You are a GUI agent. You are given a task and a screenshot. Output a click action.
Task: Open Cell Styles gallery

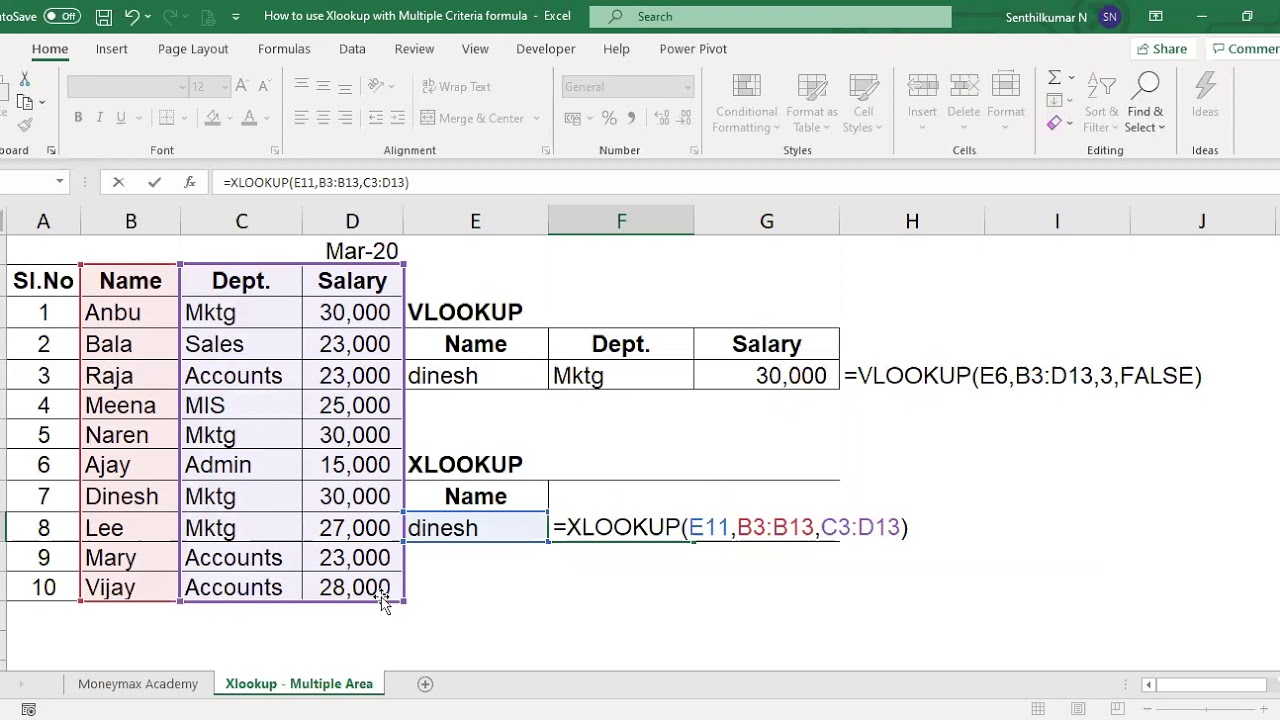[863, 103]
